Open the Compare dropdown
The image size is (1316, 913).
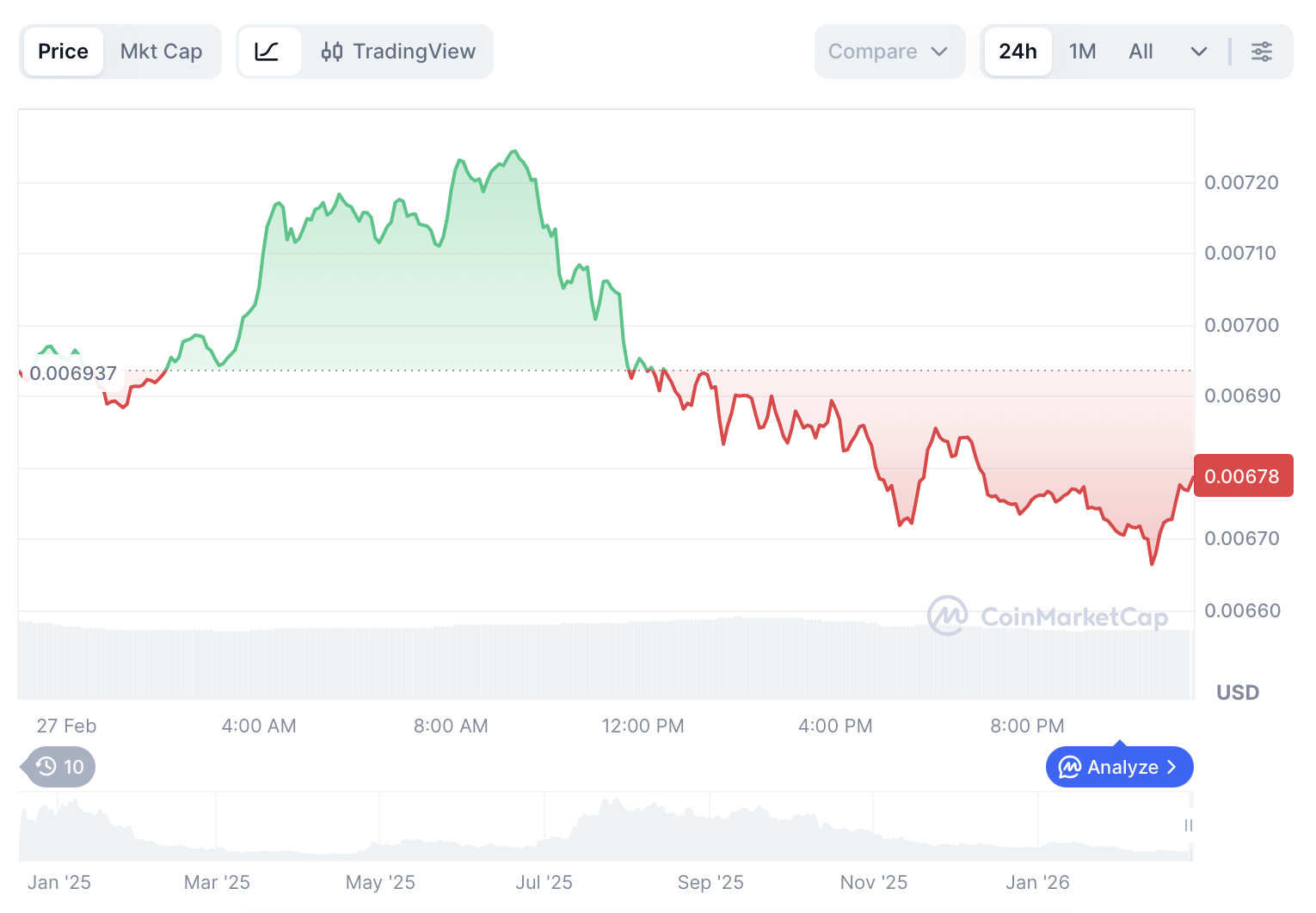coord(889,52)
